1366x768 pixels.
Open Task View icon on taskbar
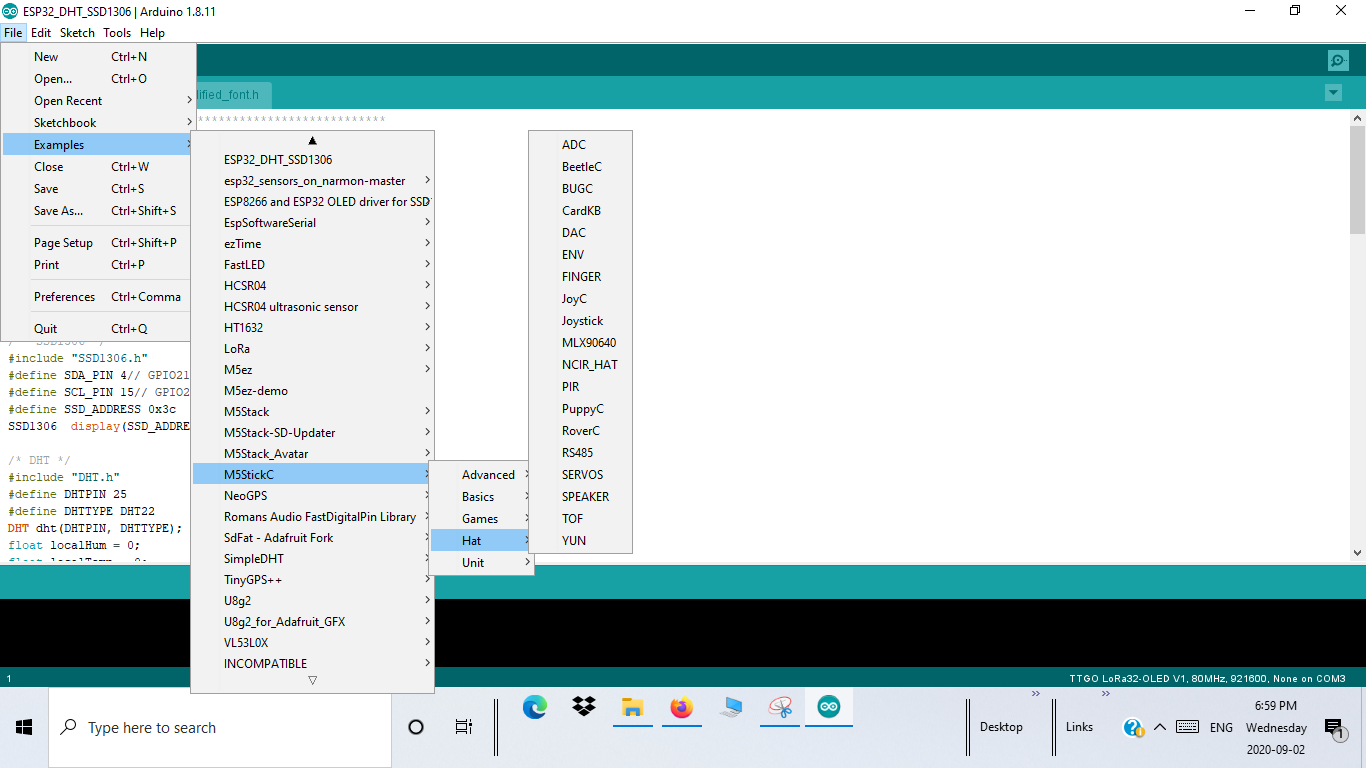[x=463, y=727]
